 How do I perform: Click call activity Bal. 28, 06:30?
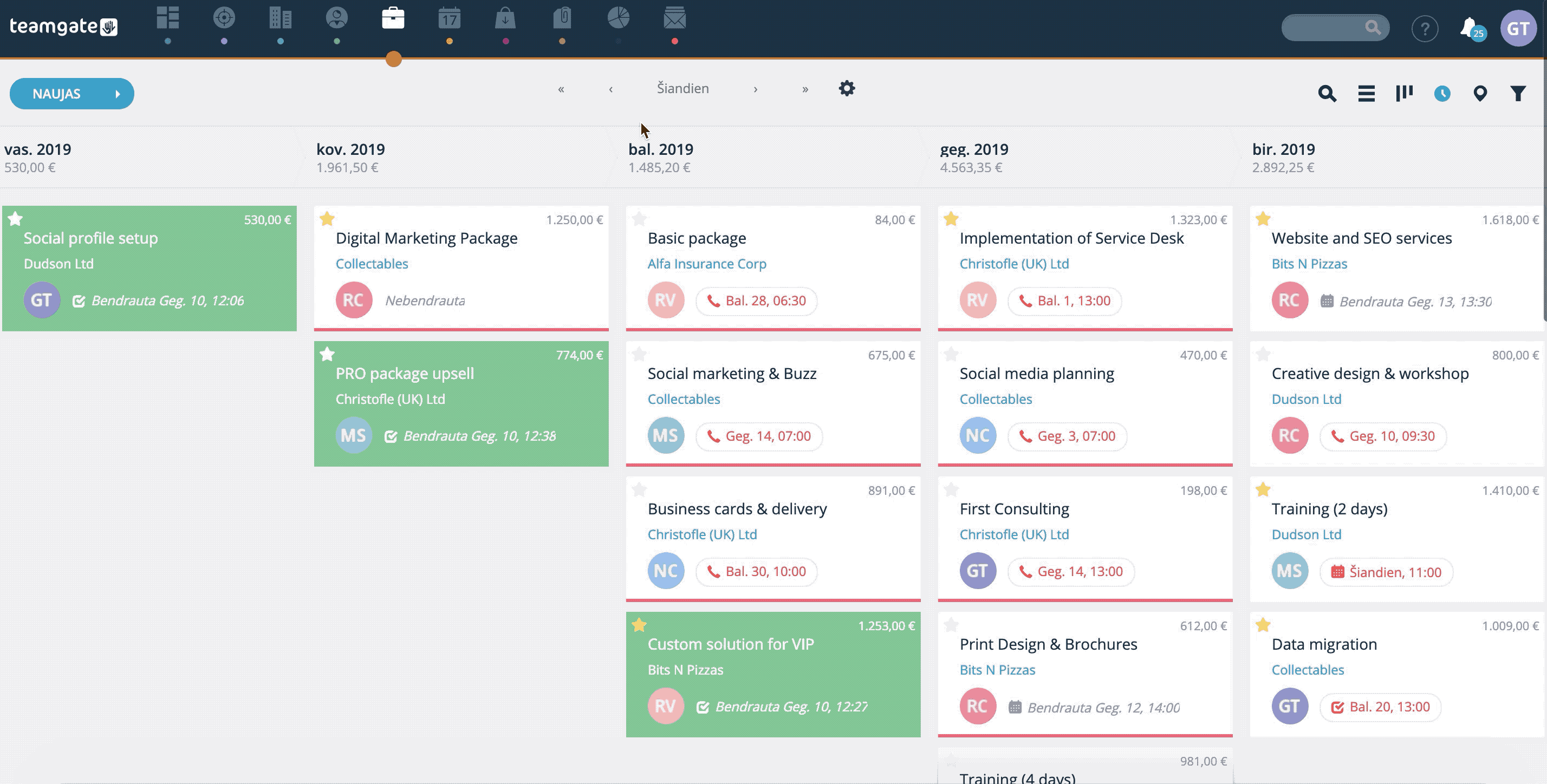coord(757,300)
